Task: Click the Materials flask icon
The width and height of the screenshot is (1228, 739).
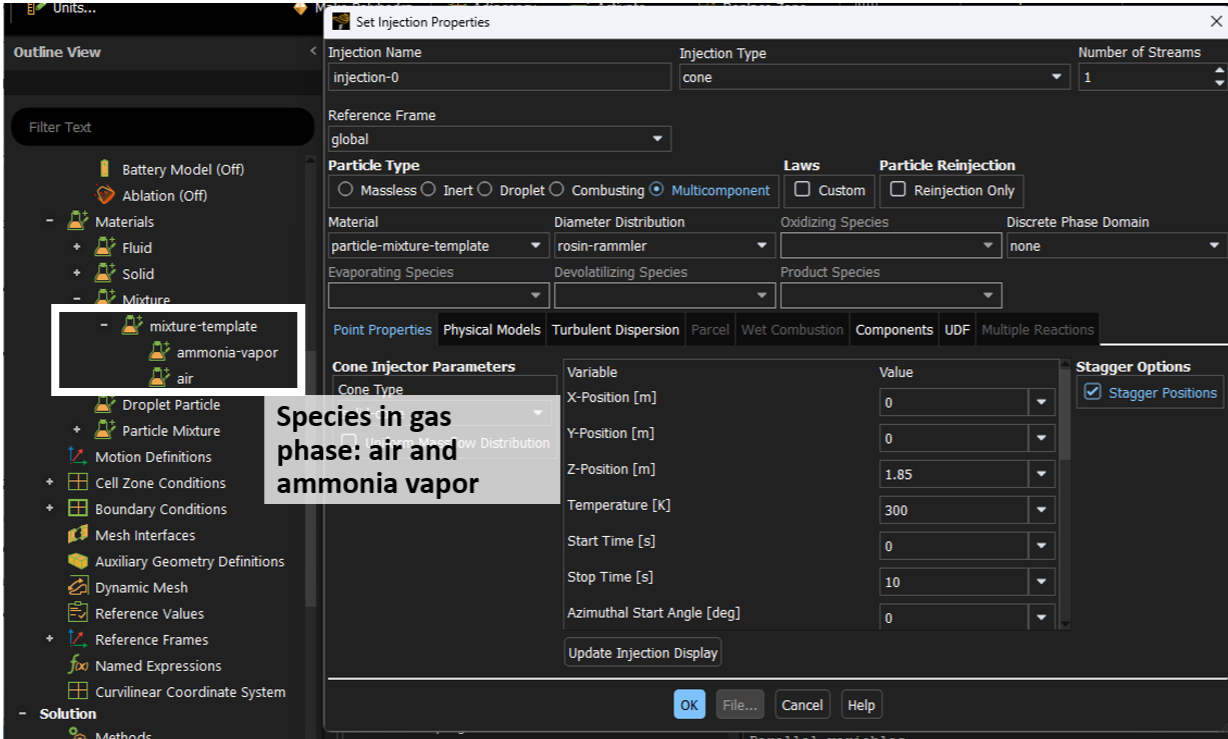Action: [78, 221]
